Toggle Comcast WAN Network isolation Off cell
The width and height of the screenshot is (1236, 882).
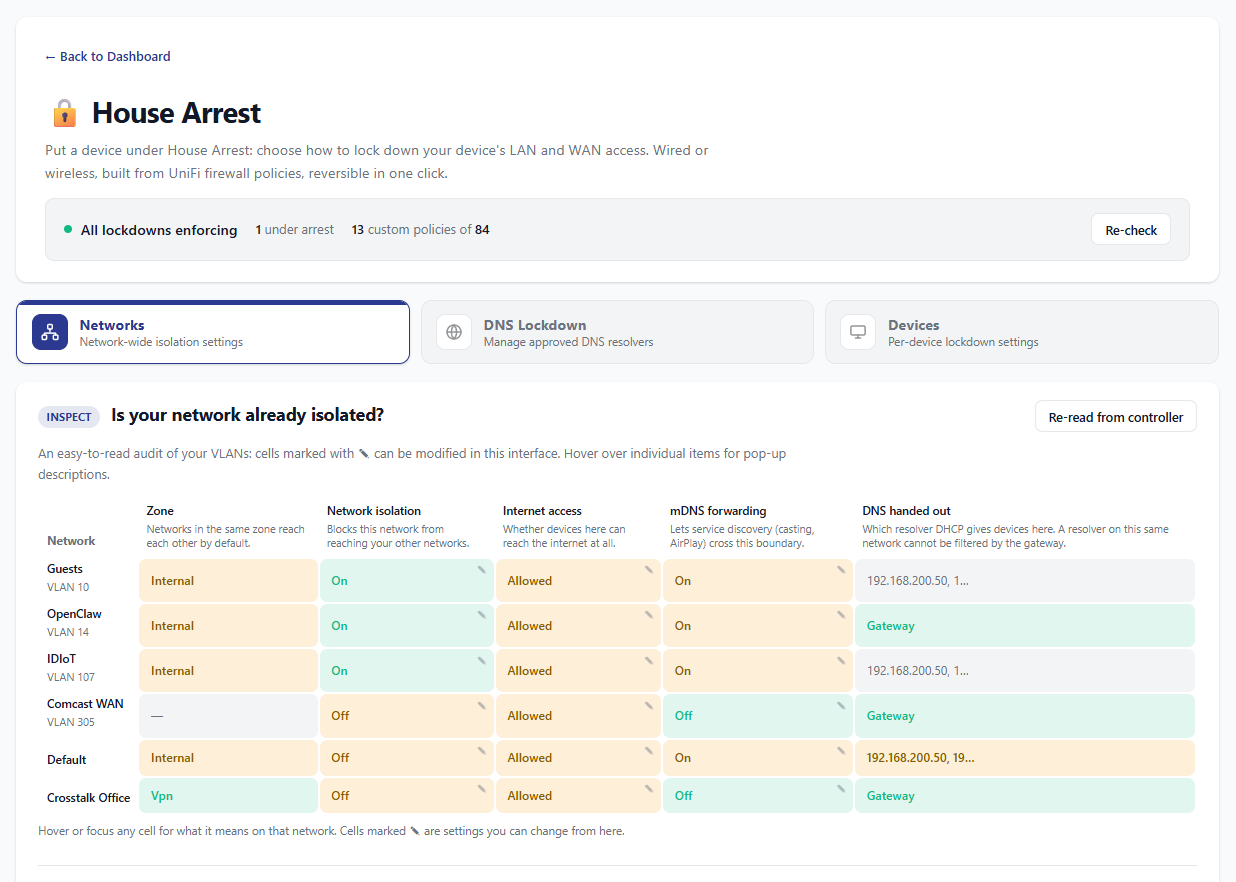(x=406, y=715)
